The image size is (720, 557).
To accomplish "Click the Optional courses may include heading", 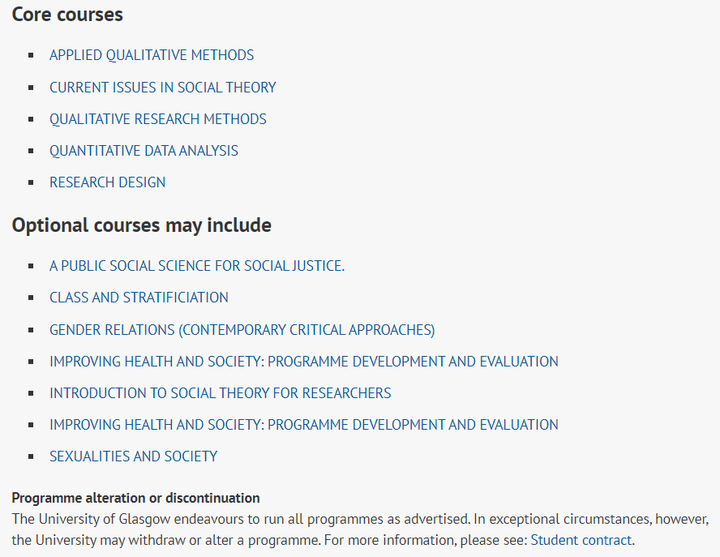I will pyautogui.click(x=141, y=225).
